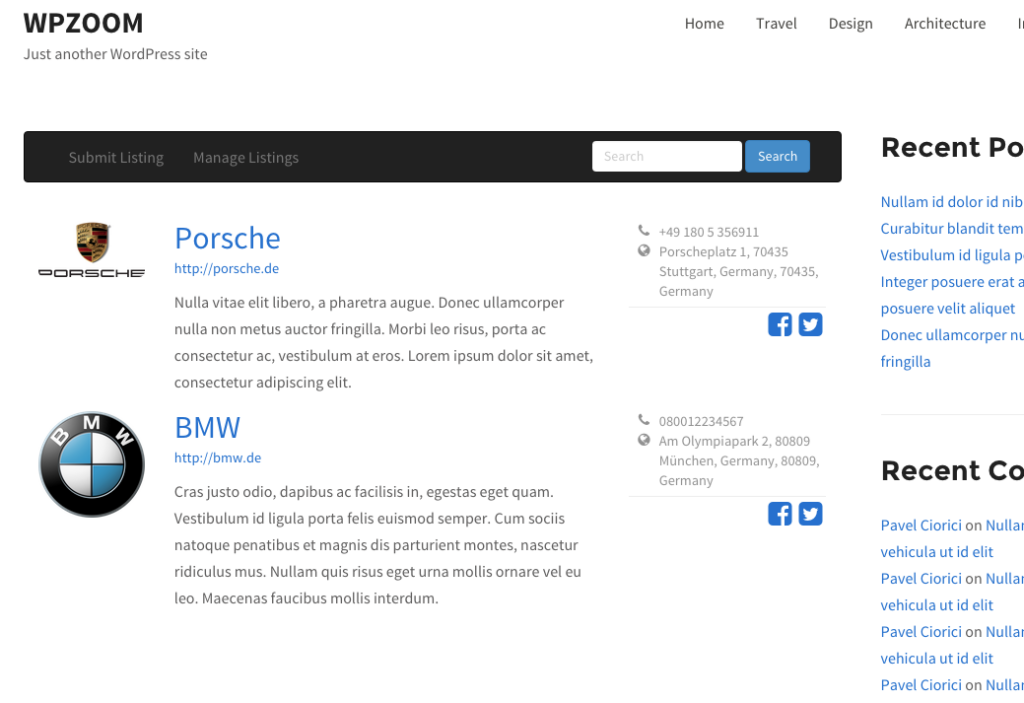Open Facebook icon in Porsche listing
Screen dimensions: 1024x703
point(780,325)
